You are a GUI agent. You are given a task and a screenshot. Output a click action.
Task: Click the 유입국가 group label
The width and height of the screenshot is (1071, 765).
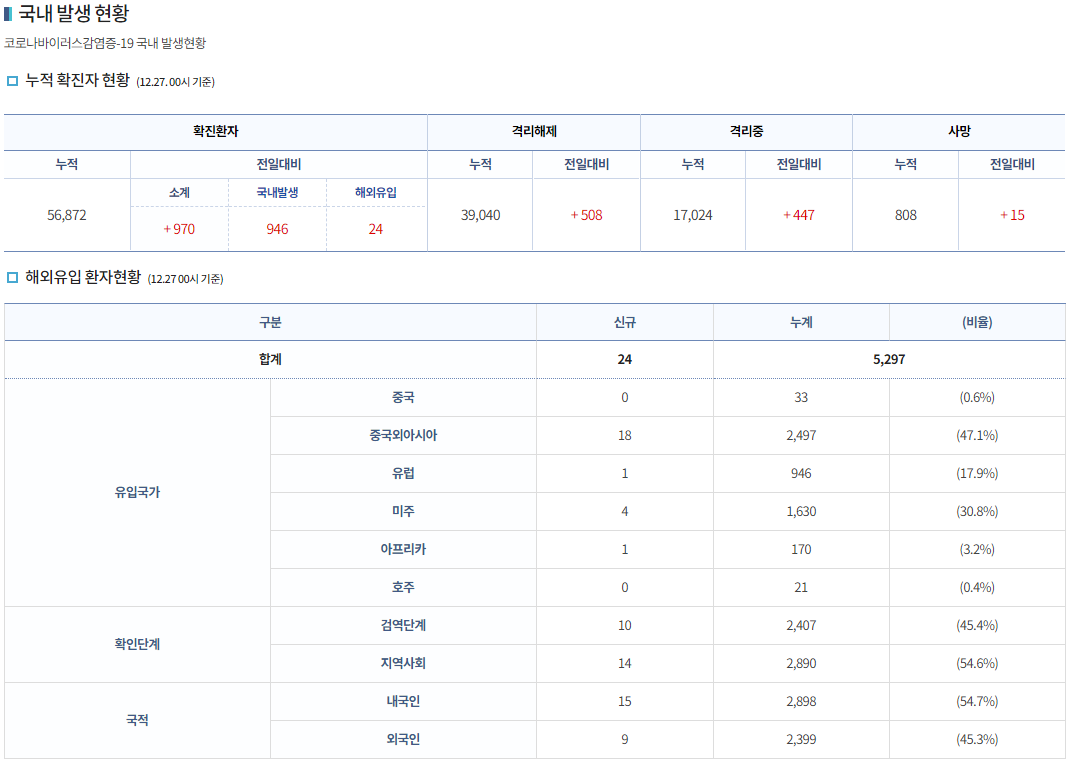point(137,492)
